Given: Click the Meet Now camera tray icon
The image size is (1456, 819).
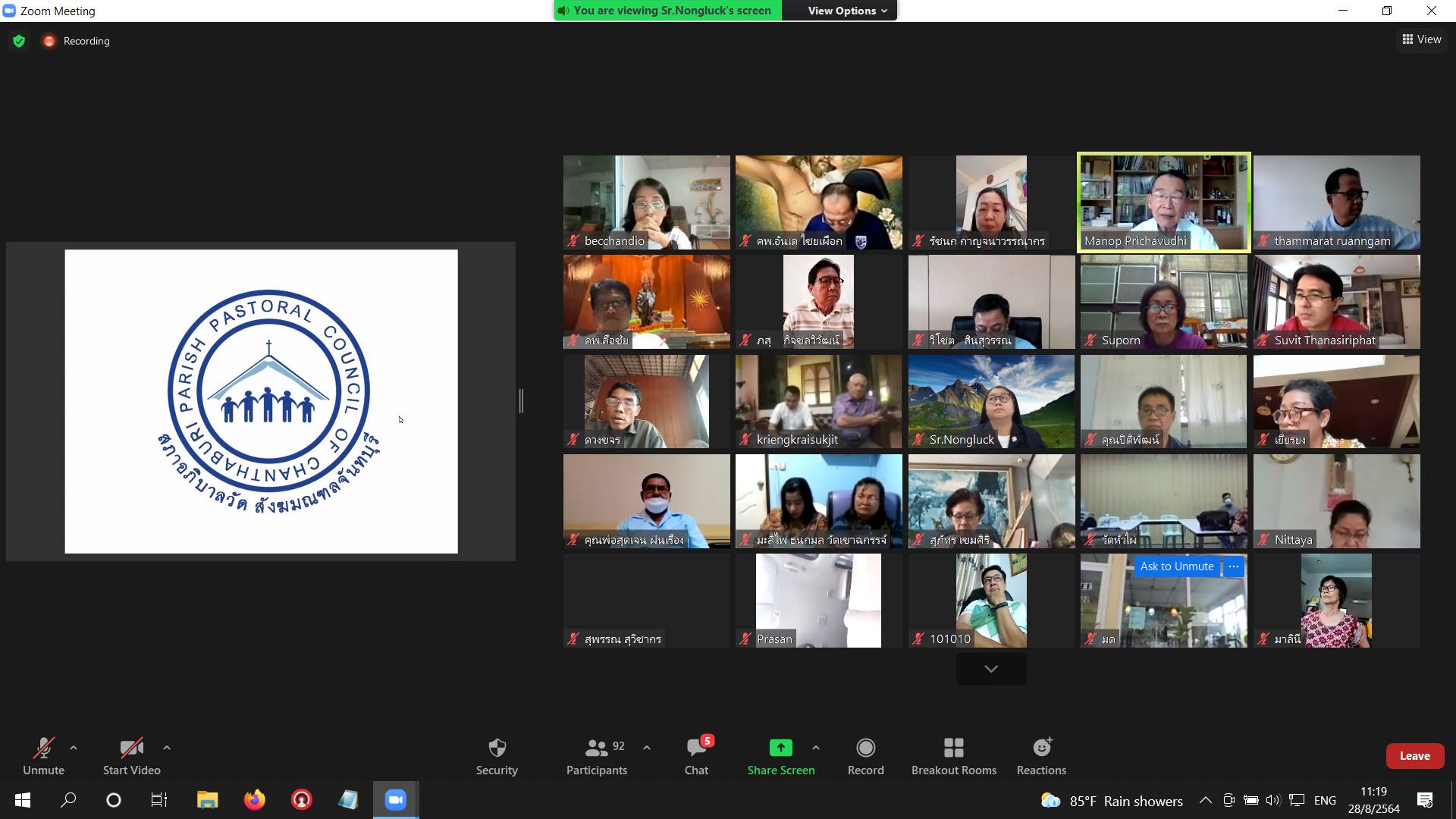Looking at the screenshot, I should click(x=1228, y=800).
